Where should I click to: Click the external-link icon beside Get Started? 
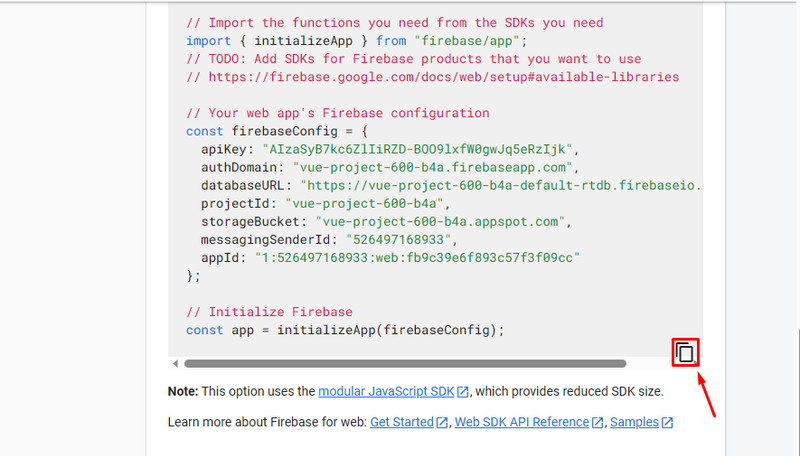[x=442, y=422]
